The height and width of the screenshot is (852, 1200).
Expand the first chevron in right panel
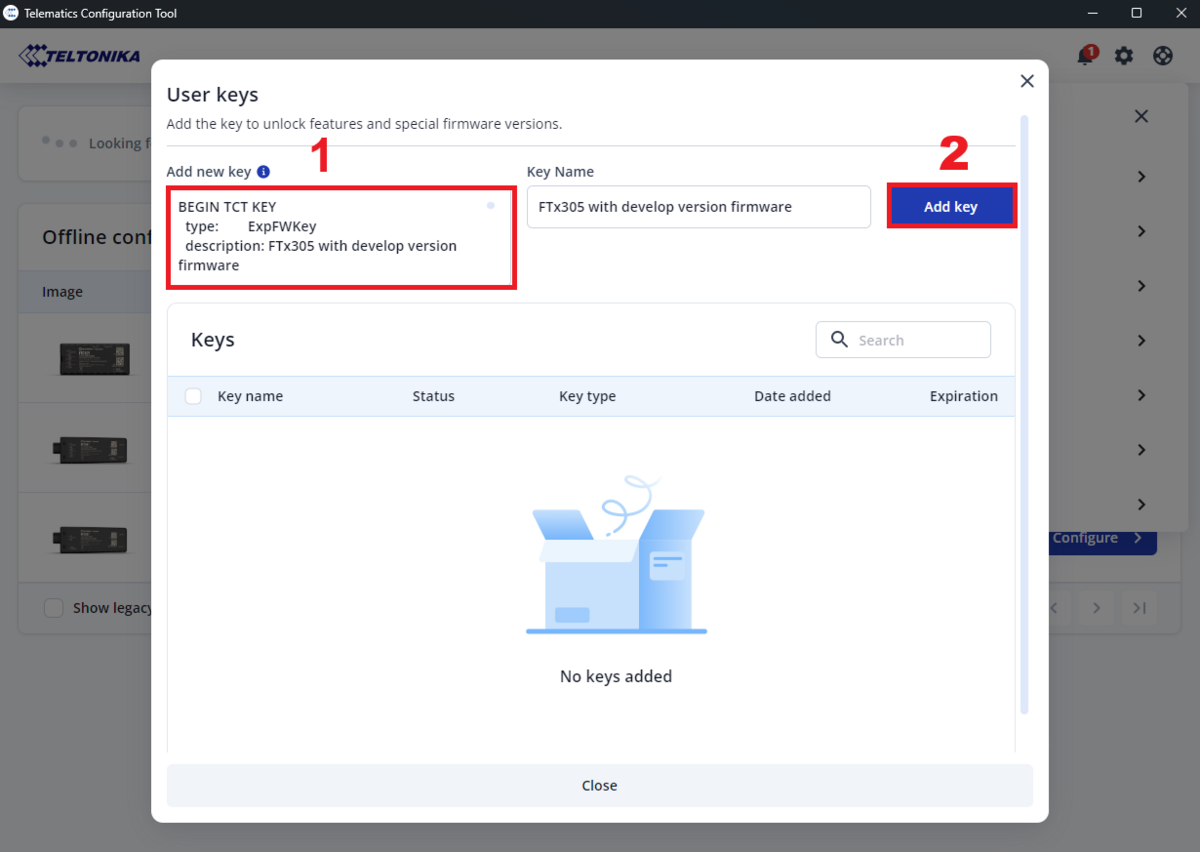[x=1141, y=177]
